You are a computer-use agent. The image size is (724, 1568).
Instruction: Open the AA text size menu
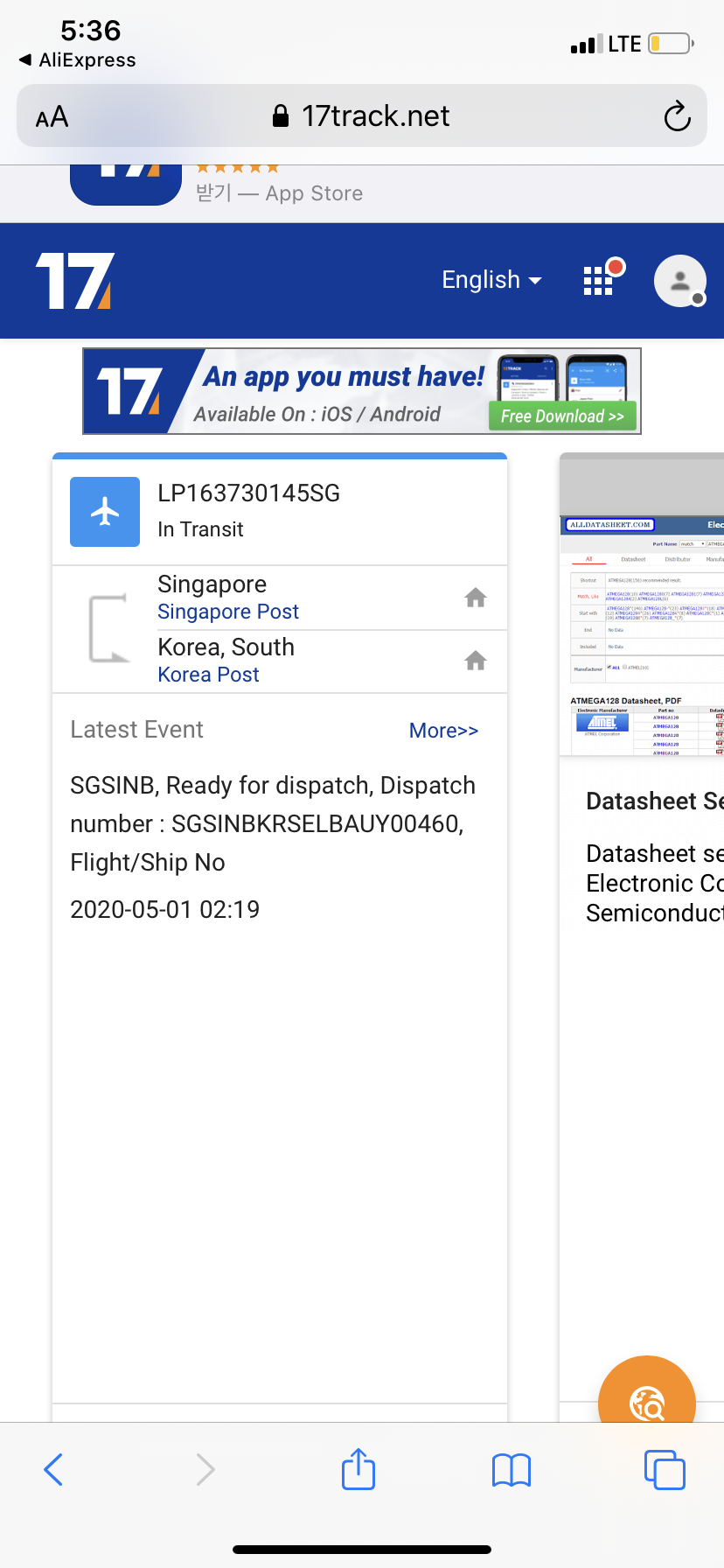tap(52, 116)
